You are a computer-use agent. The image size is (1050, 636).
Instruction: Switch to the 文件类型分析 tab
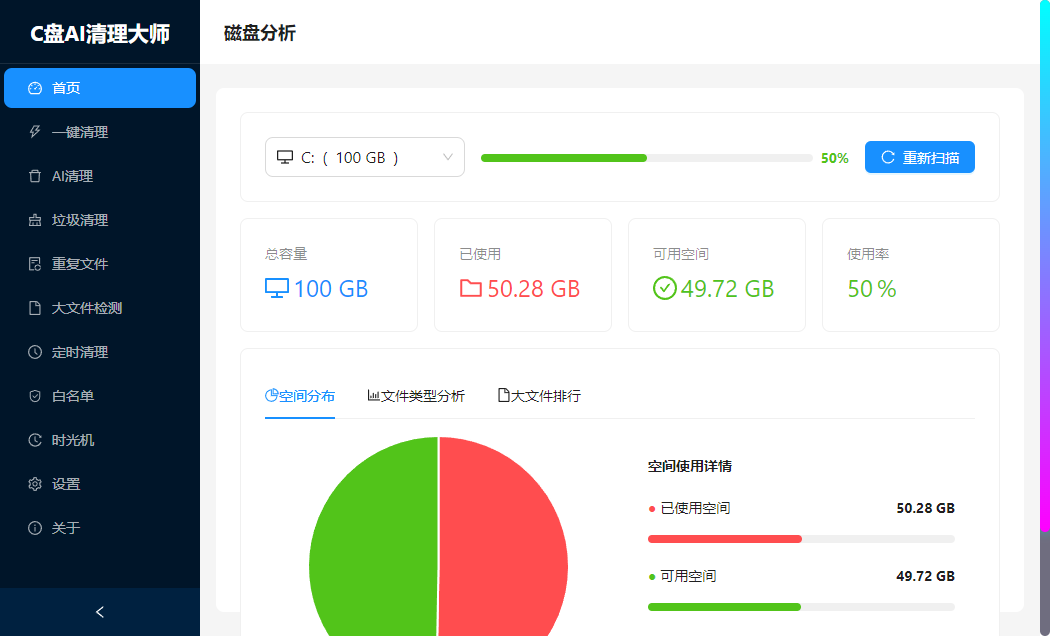(416, 396)
